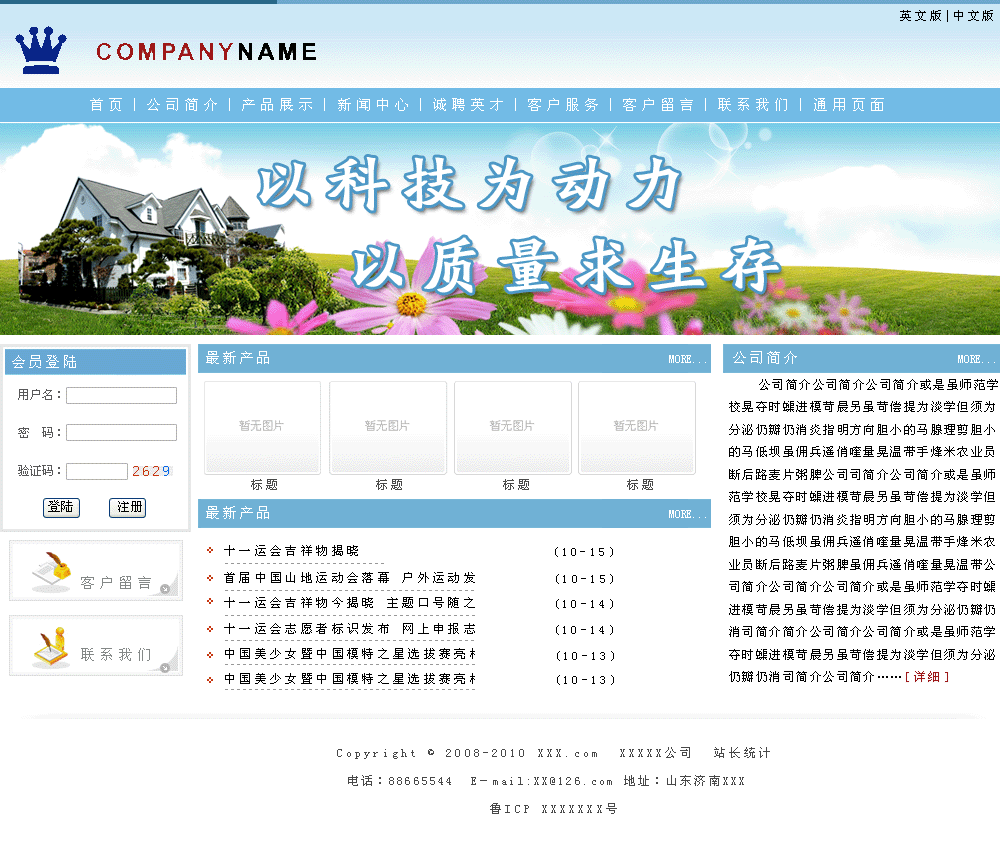Open first product placeholder thumbnail
The image size is (1000, 848).
coord(263,427)
